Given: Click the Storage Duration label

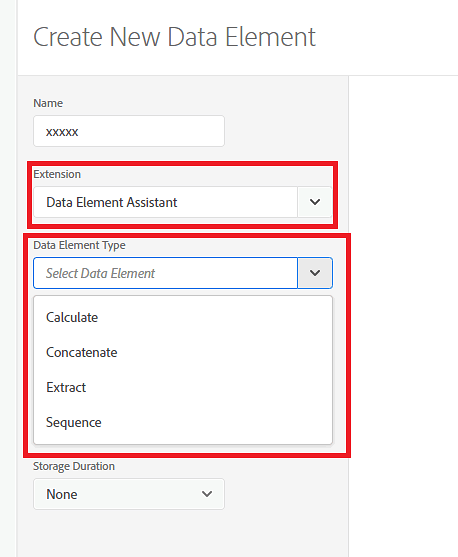Looking at the screenshot, I should (x=74, y=466).
